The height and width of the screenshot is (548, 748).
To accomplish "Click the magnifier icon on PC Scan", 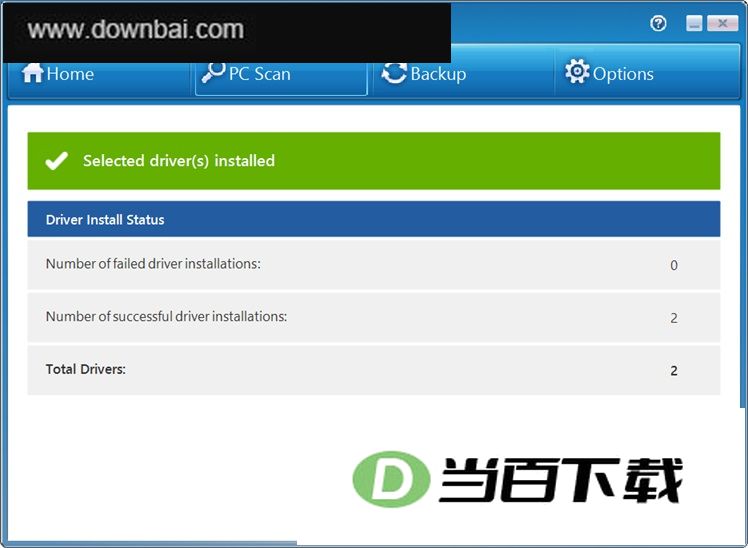I will pos(213,72).
